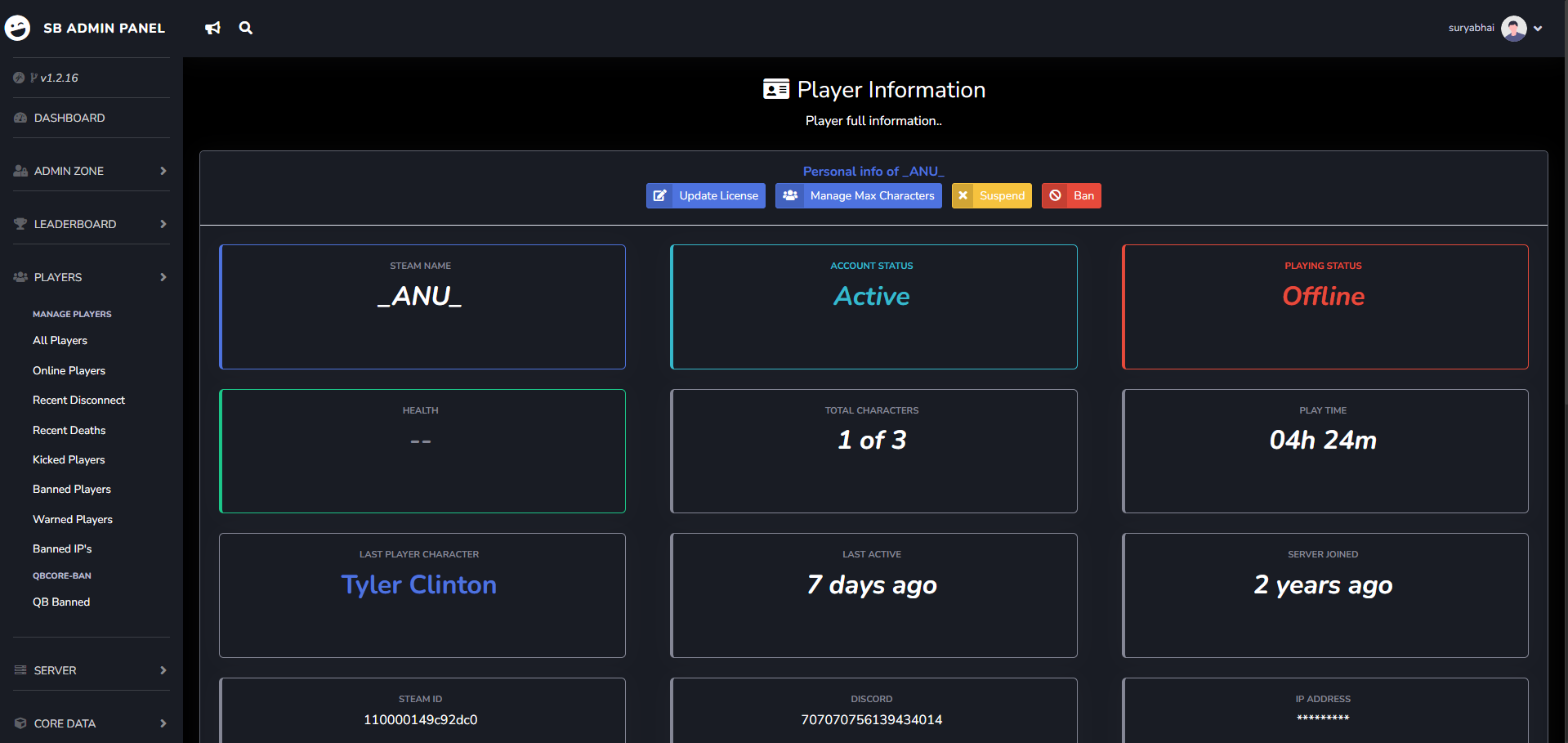Open user dropdown arrow beside avatar
The image size is (1568, 743).
click(1538, 29)
